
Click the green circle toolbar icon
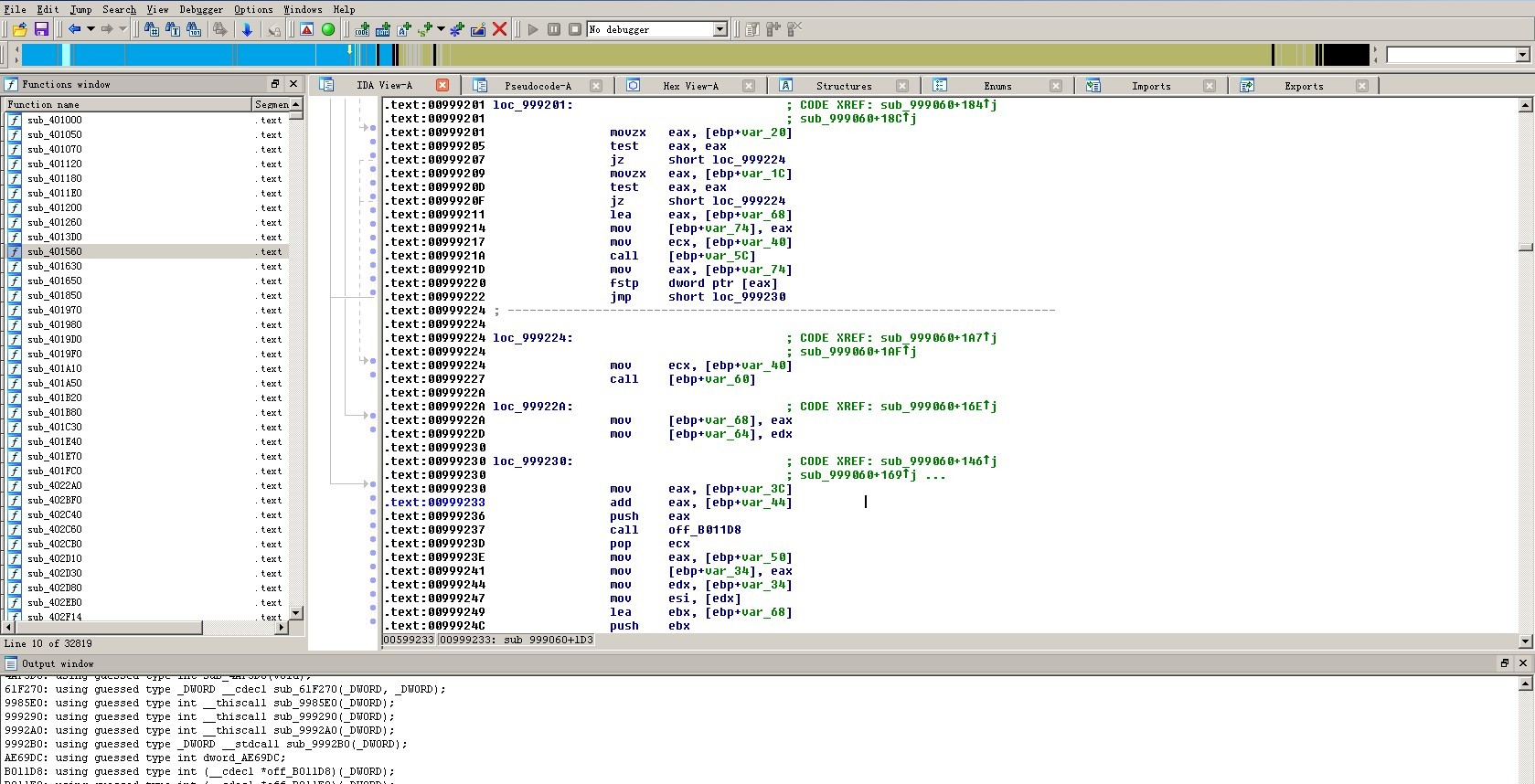[x=328, y=29]
